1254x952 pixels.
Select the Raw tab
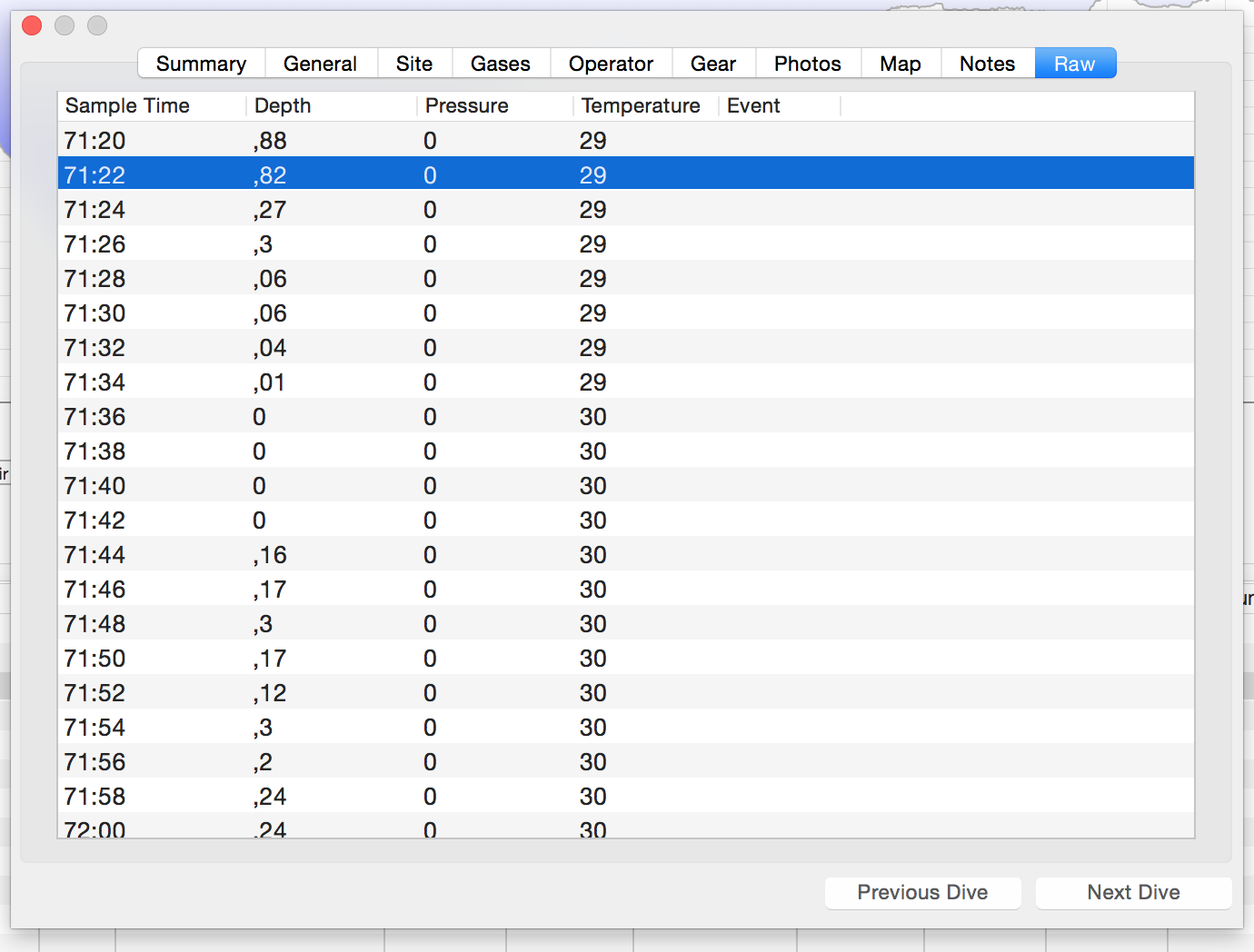coord(1074,64)
